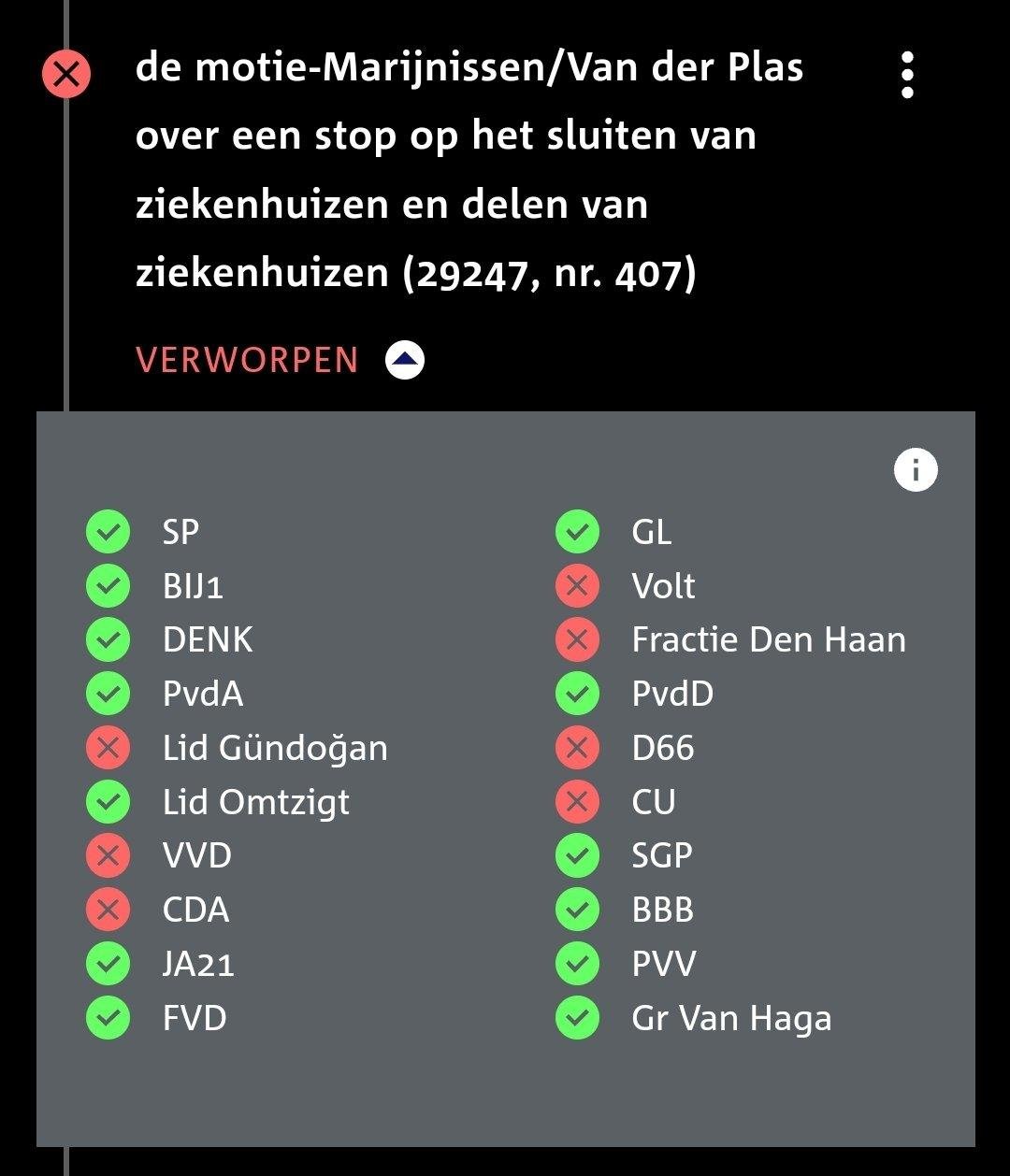This screenshot has height=1176, width=1010.
Task: Click the green check next to BBB
Action: click(578, 910)
